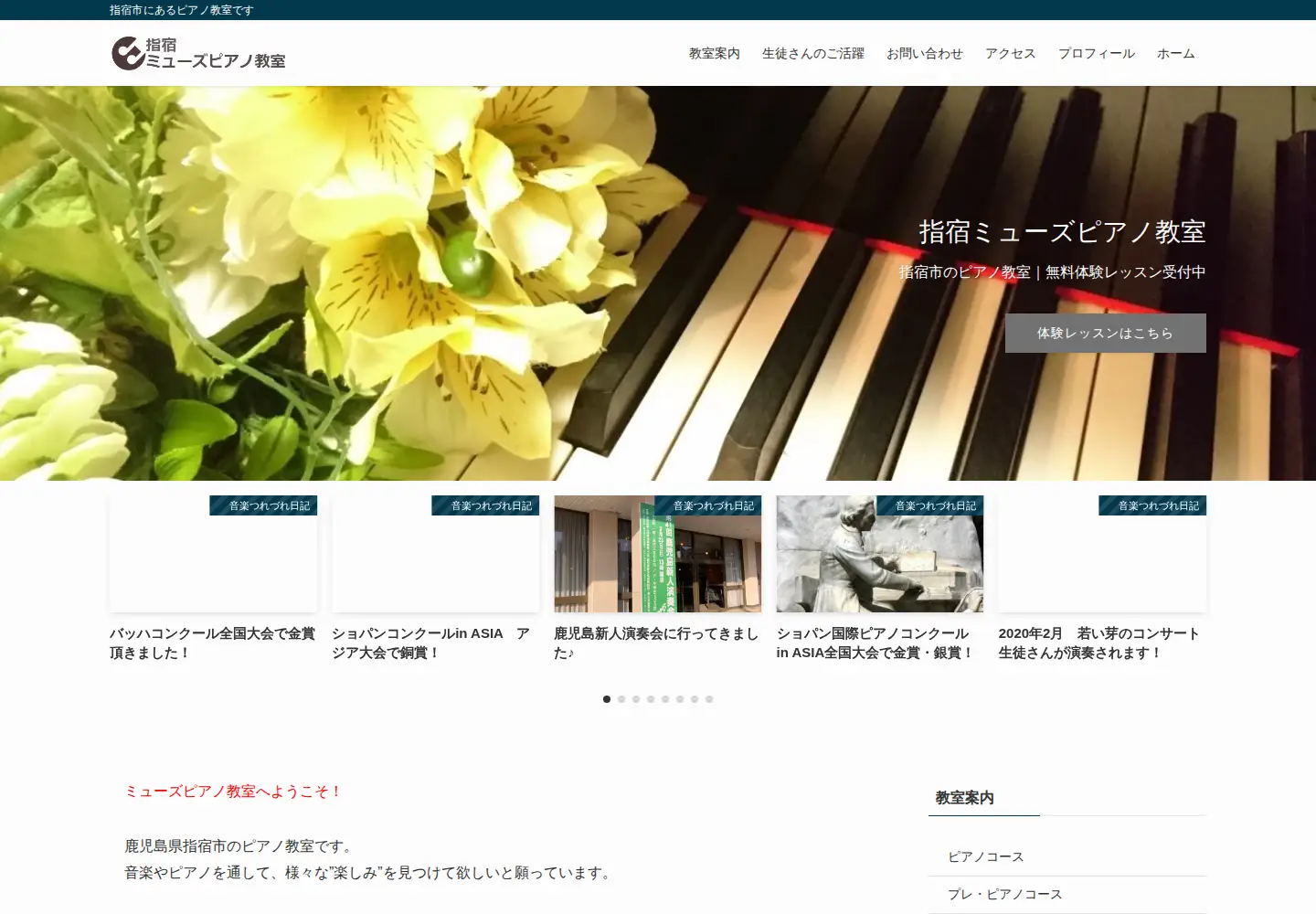Click the 指宿ミューズピアノ教室 logo

198,53
